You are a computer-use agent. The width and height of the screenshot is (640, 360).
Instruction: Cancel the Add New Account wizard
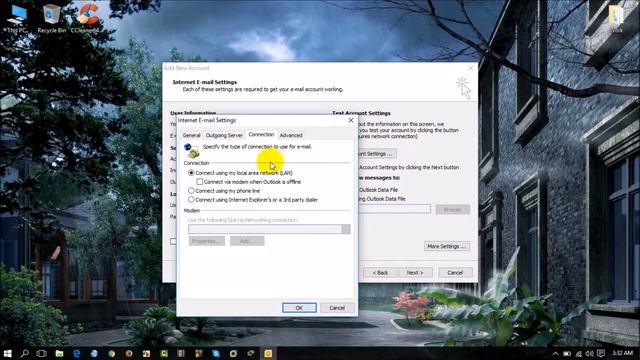[455, 273]
